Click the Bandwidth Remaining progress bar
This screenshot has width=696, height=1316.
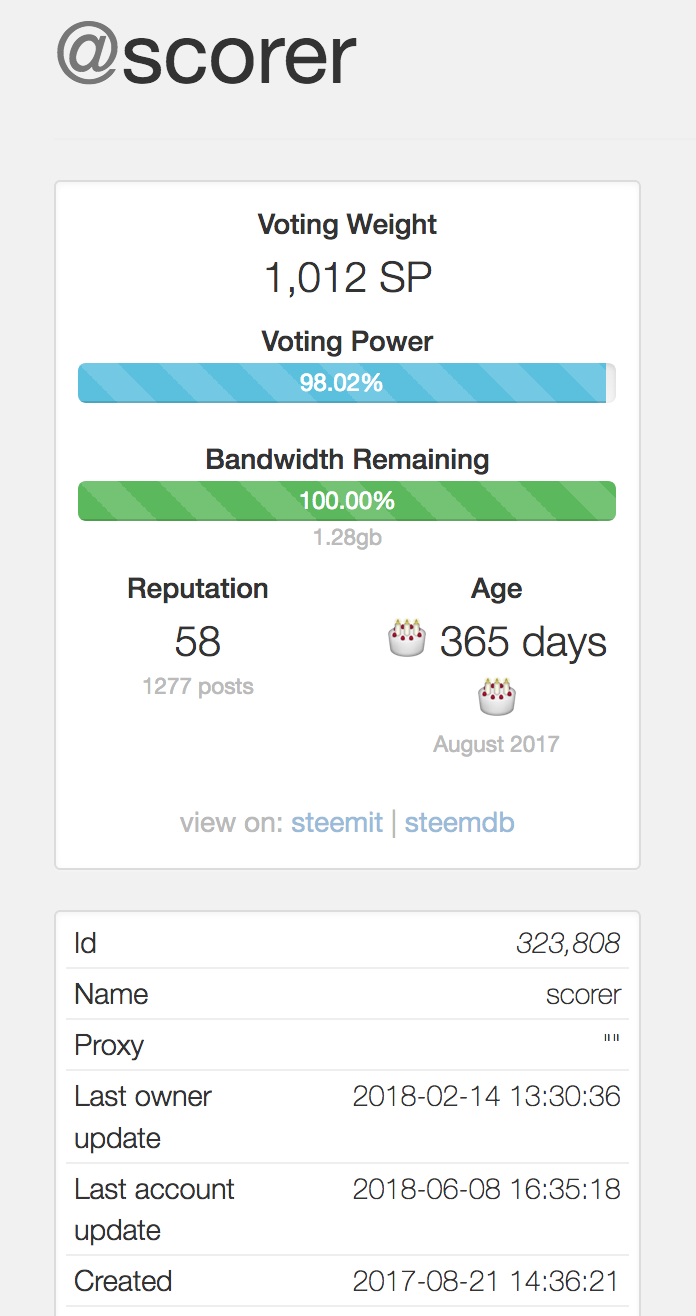pyautogui.click(x=346, y=501)
